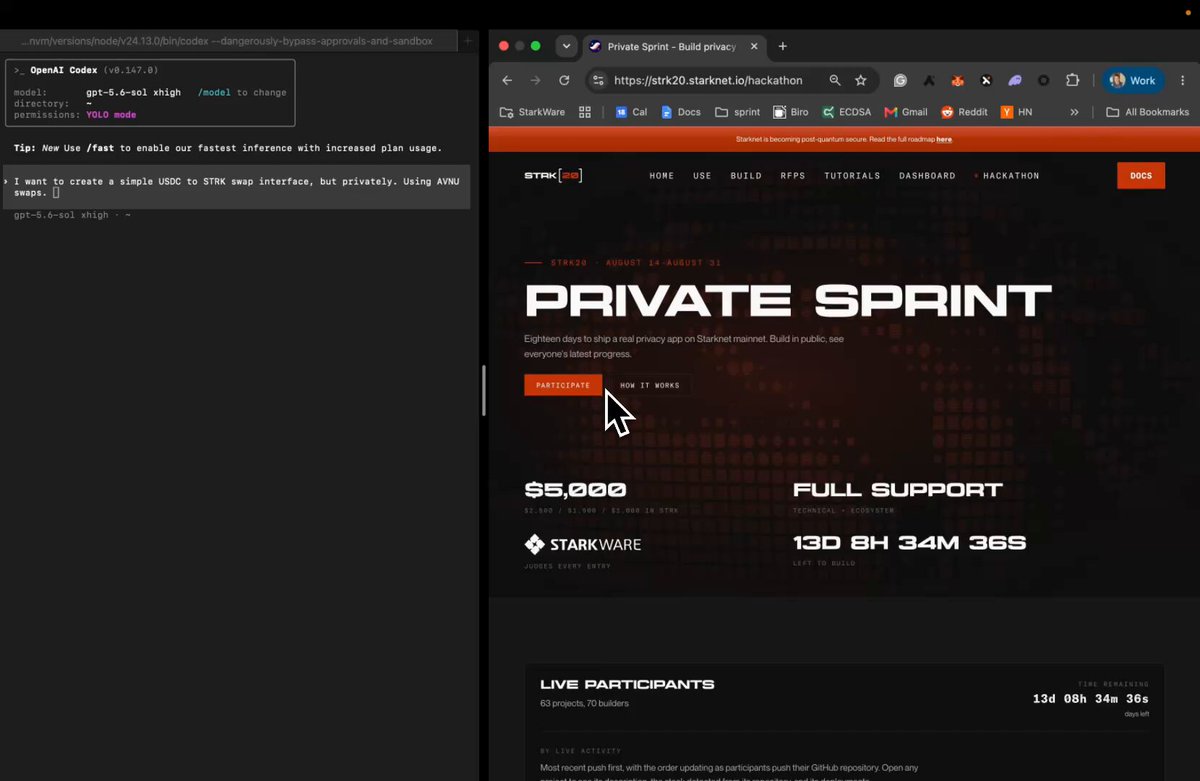Open the MetaMask fox extension
The image size is (1200, 781).
click(957, 80)
